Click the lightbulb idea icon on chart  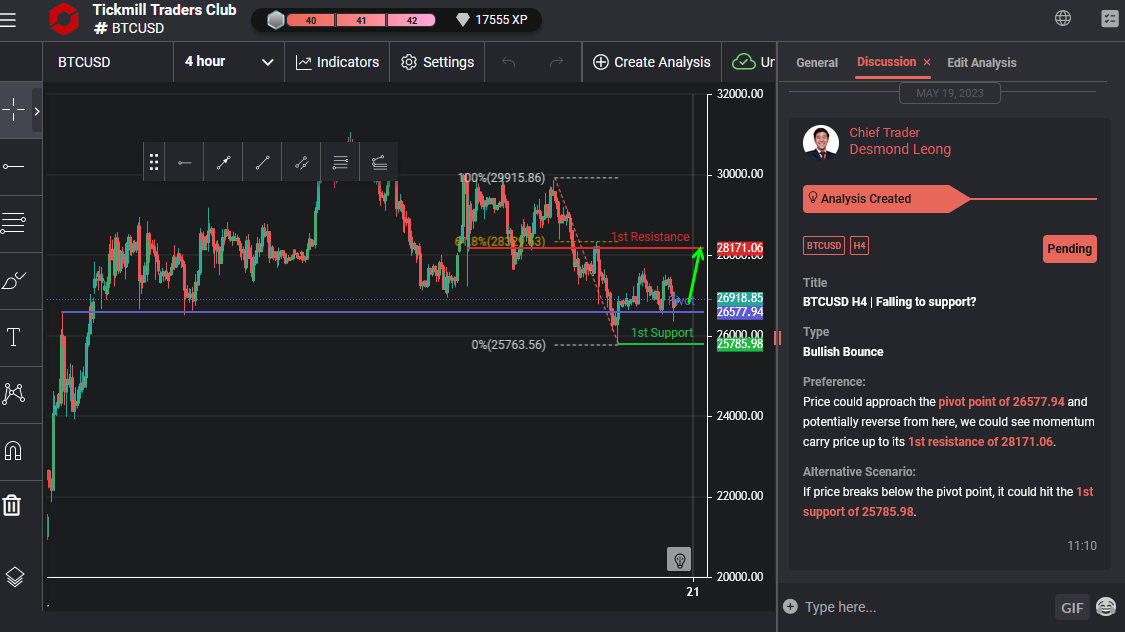[x=679, y=559]
